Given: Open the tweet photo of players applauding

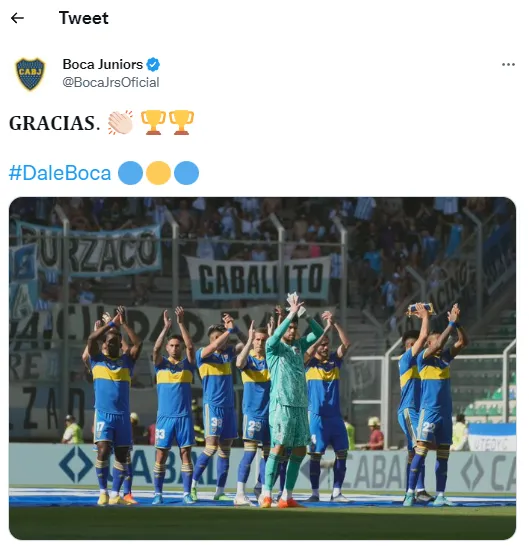Looking at the screenshot, I should tap(262, 368).
